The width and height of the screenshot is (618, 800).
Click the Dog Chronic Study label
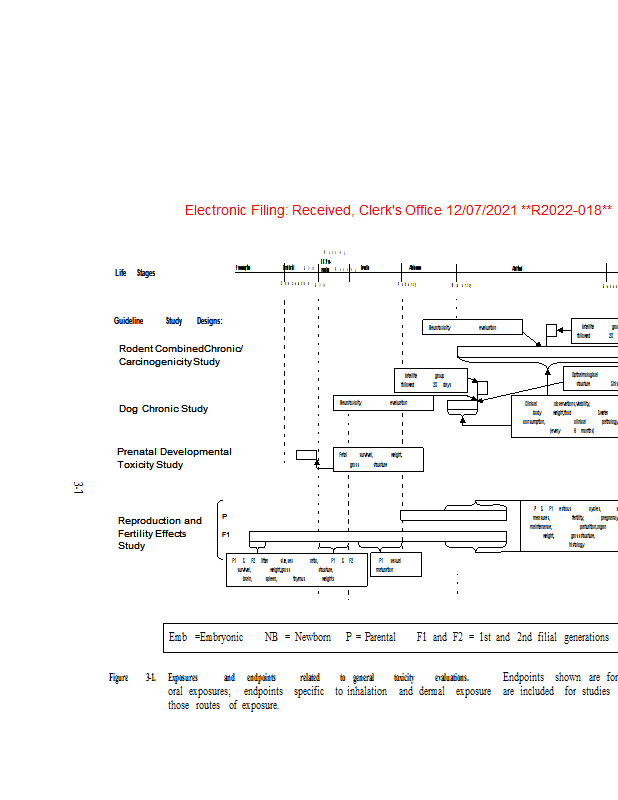click(163, 409)
